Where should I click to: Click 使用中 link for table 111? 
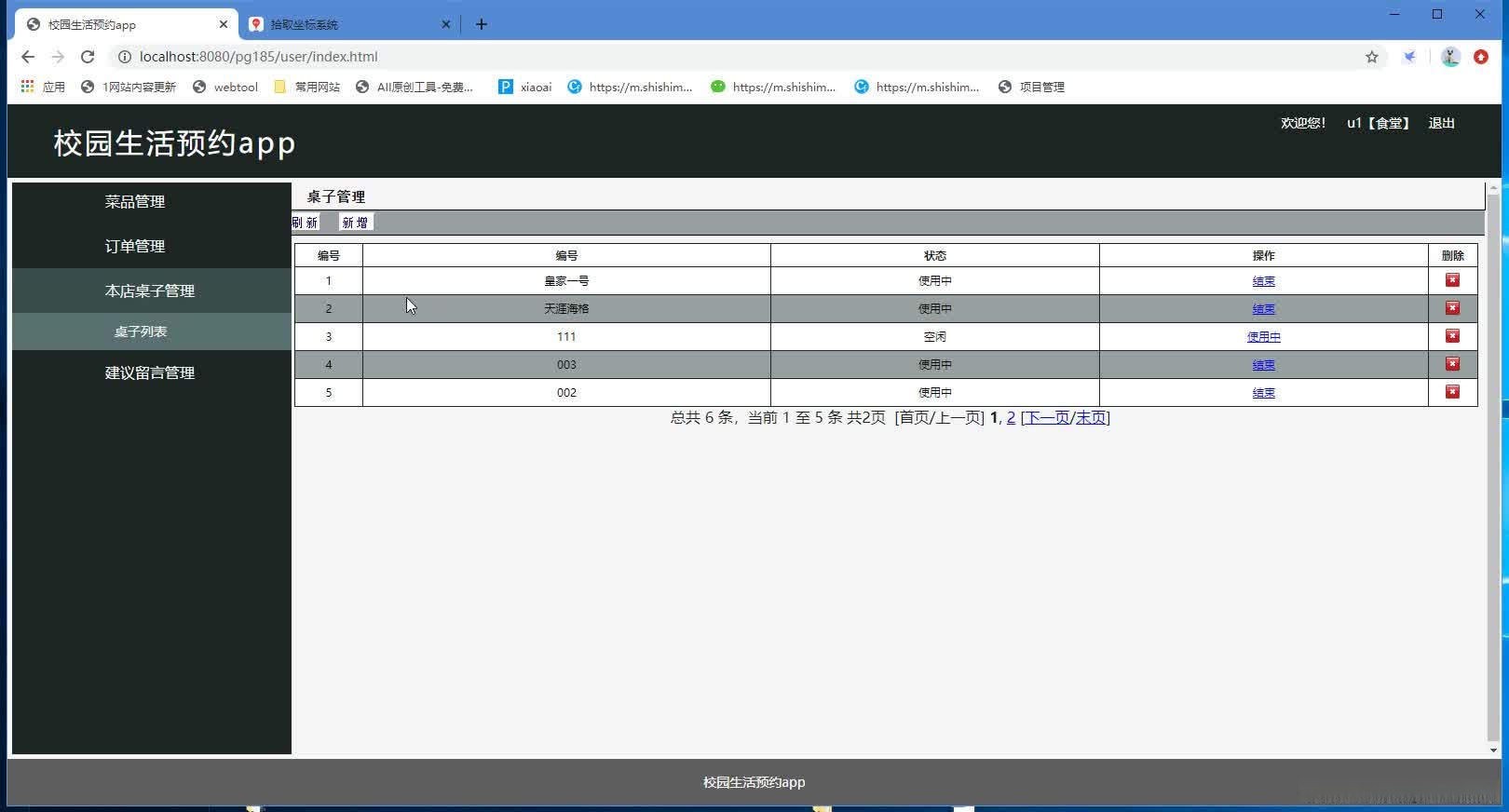(x=1263, y=336)
